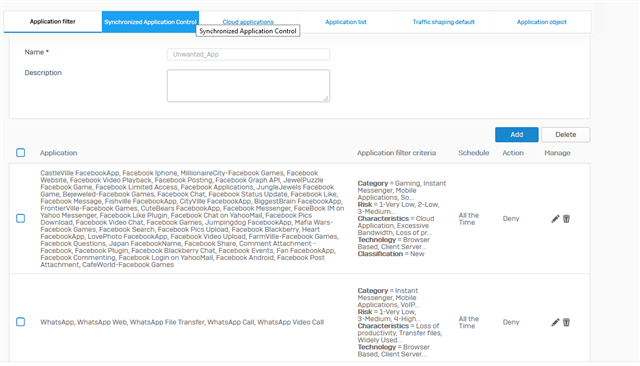
Task: Click inside the Description text area
Action: point(248,86)
